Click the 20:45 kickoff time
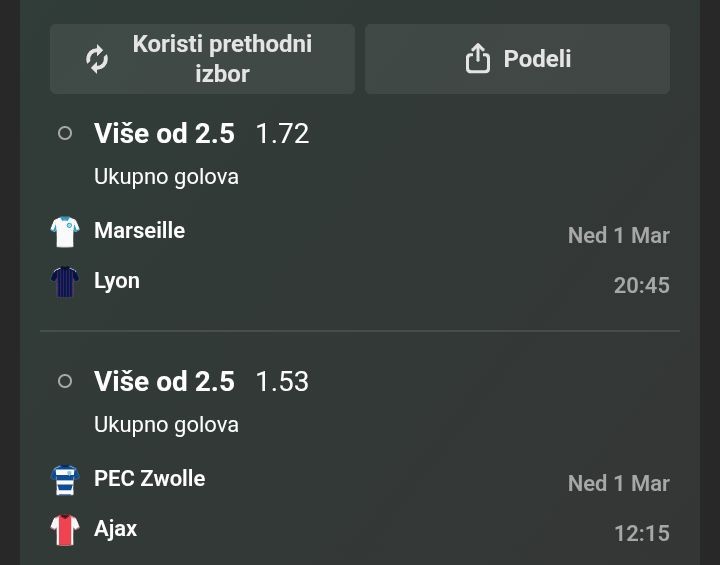Image resolution: width=720 pixels, height=565 pixels. pos(641,285)
